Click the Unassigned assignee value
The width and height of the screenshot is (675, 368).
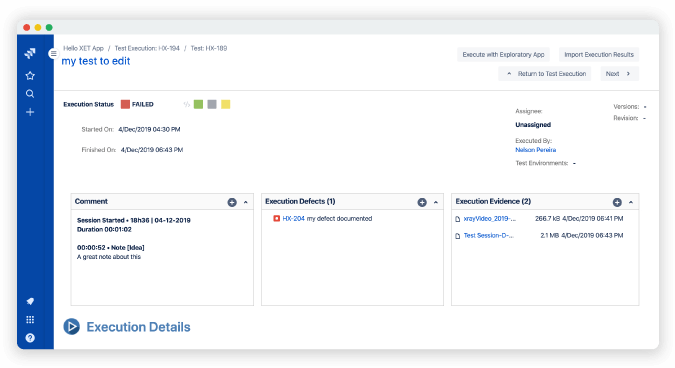(533, 125)
